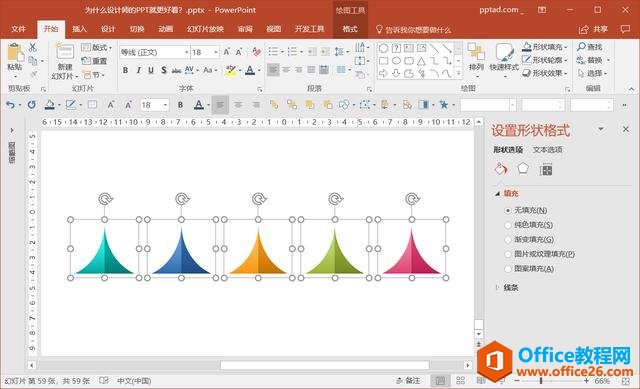Click Notes (备注) in status bar
This screenshot has width=640, height=389.
pos(408,380)
